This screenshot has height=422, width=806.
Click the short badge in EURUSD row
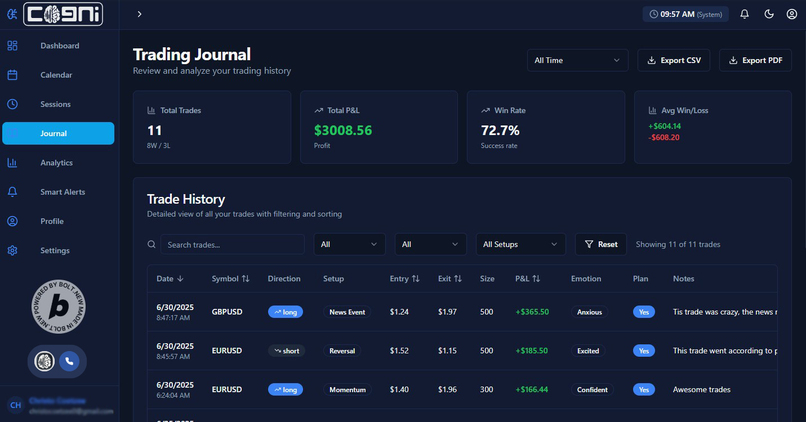tap(286, 351)
